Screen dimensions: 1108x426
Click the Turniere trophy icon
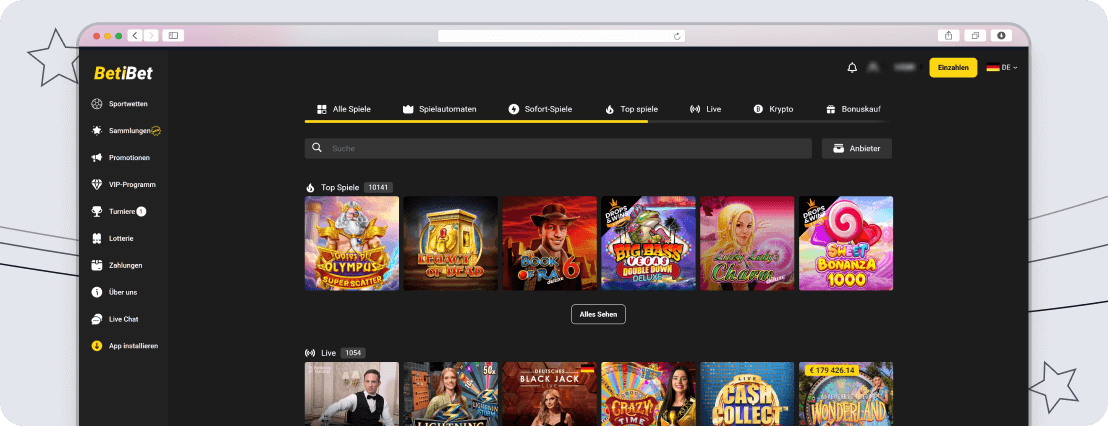pos(97,211)
